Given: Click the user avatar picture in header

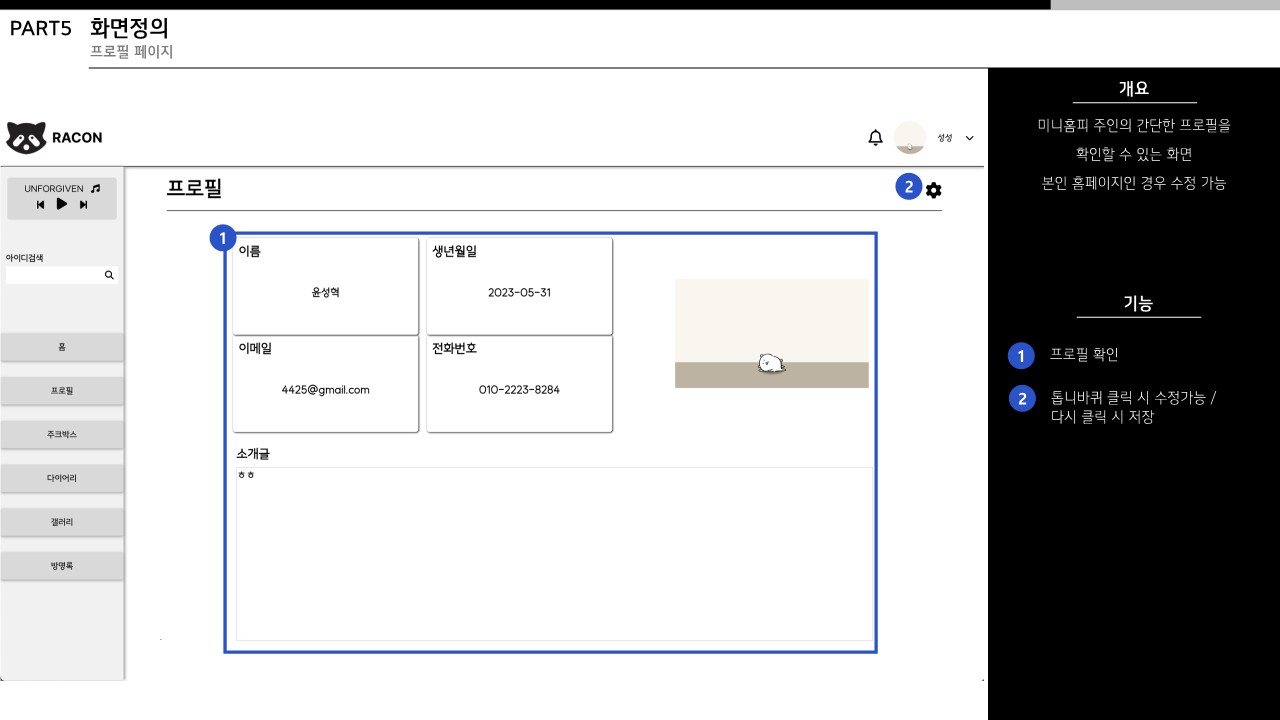Looking at the screenshot, I should 910,138.
